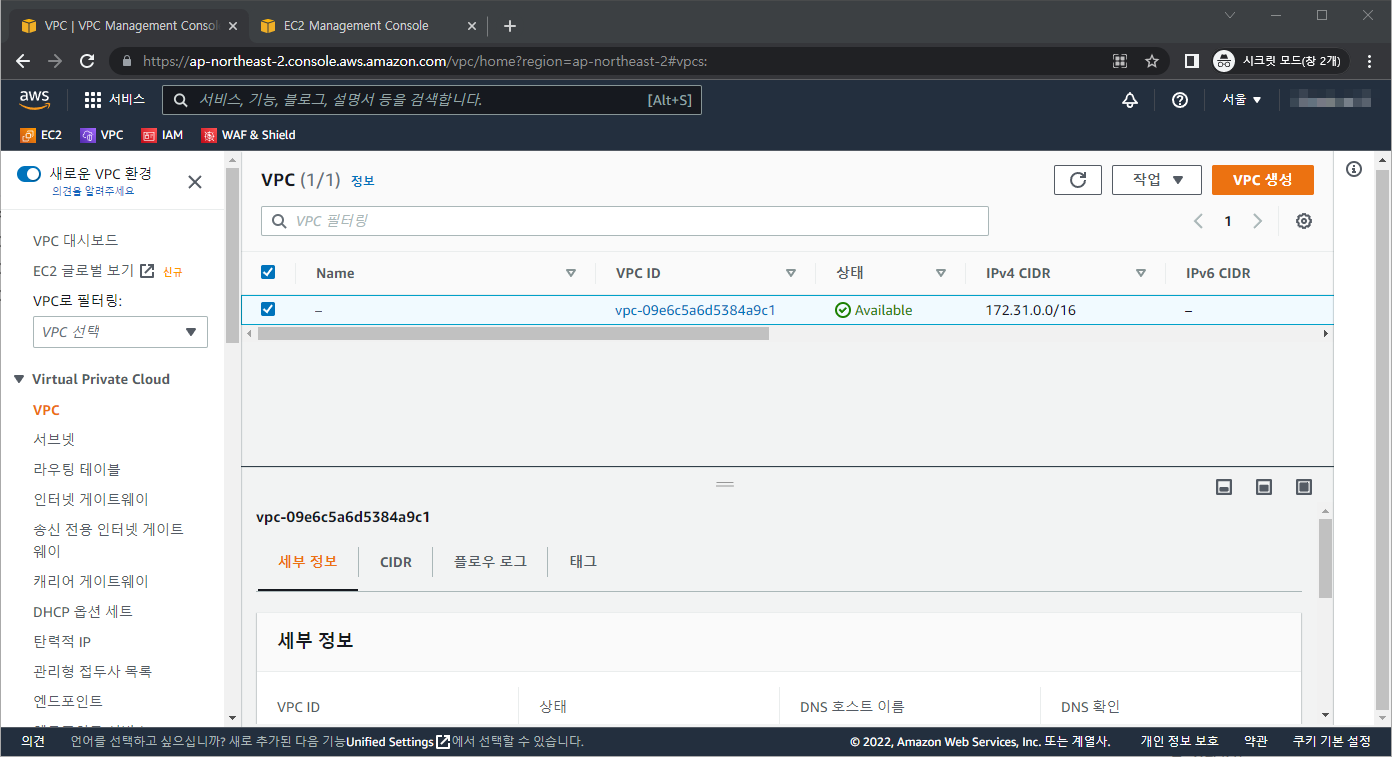Open the vpc-09e6c5a6d5384a9c1 link
The height and width of the screenshot is (757, 1392).
695,310
